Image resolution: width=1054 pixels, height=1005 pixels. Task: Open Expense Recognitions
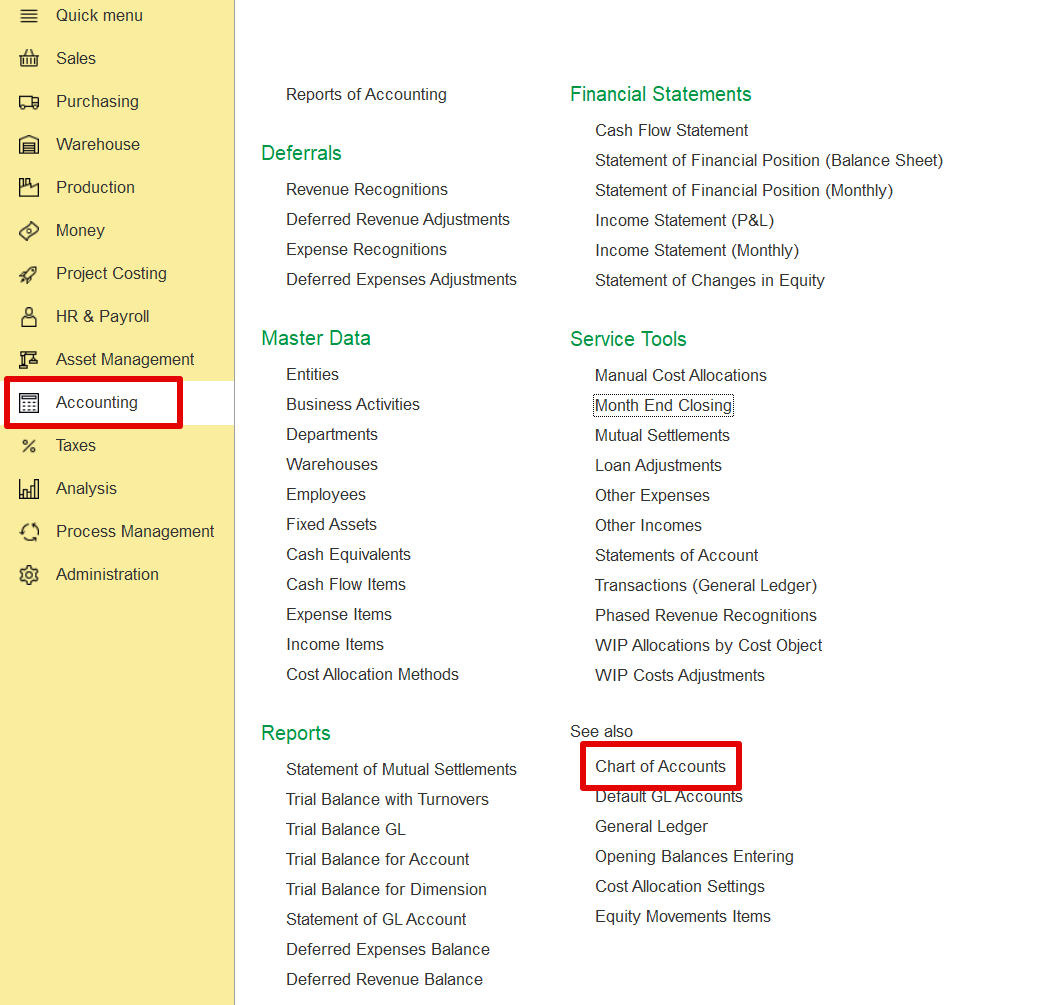(x=366, y=249)
